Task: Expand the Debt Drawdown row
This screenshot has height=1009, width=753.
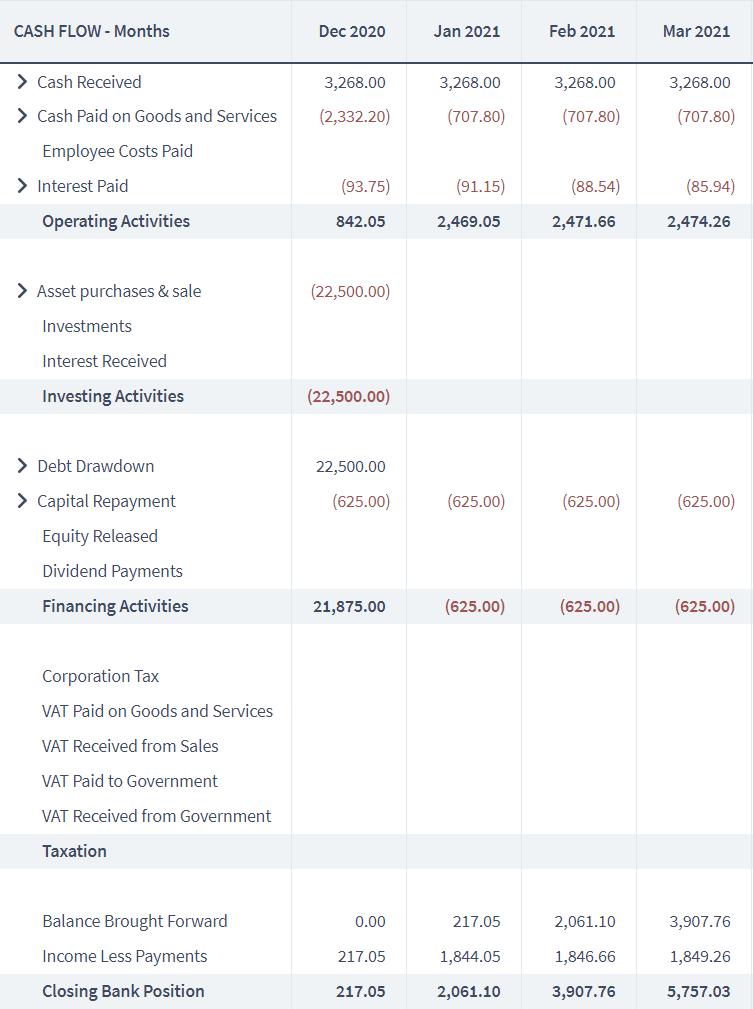Action: [x=23, y=466]
